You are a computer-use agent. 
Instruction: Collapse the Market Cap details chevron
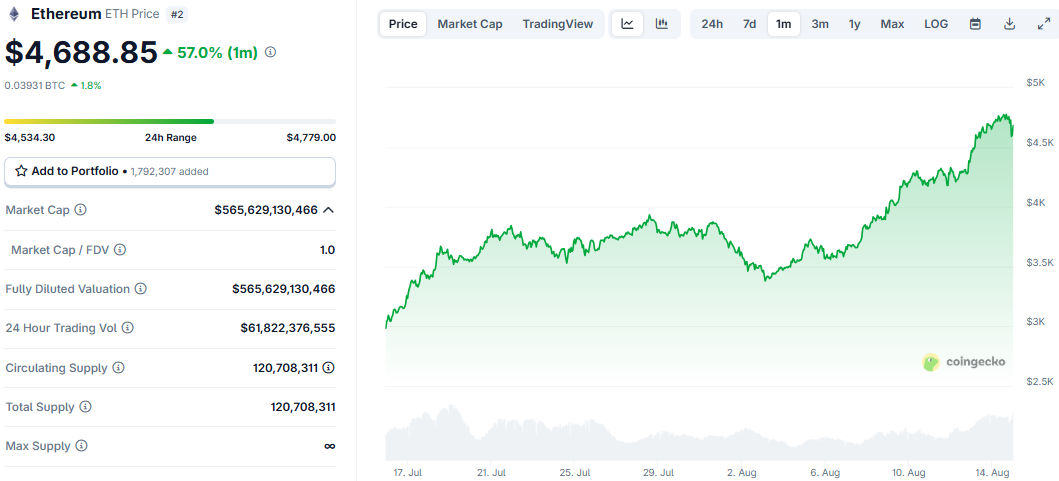(329, 210)
